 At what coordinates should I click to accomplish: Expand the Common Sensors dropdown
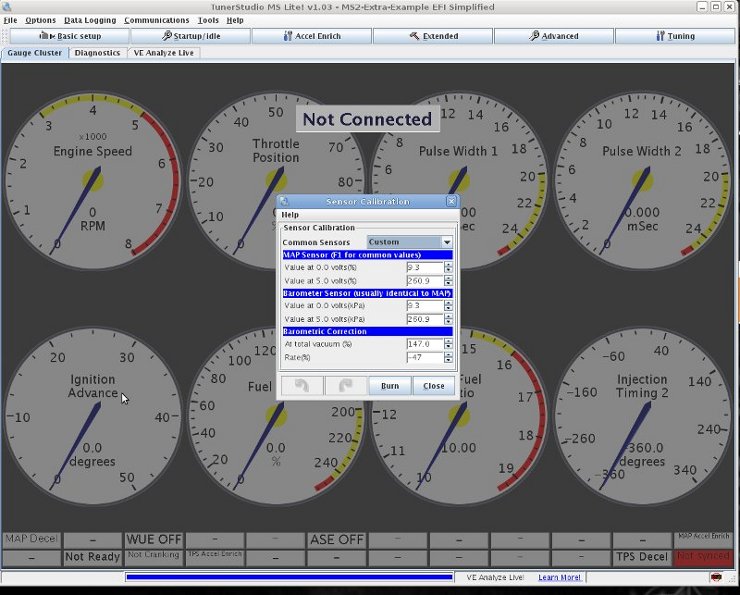pos(447,242)
